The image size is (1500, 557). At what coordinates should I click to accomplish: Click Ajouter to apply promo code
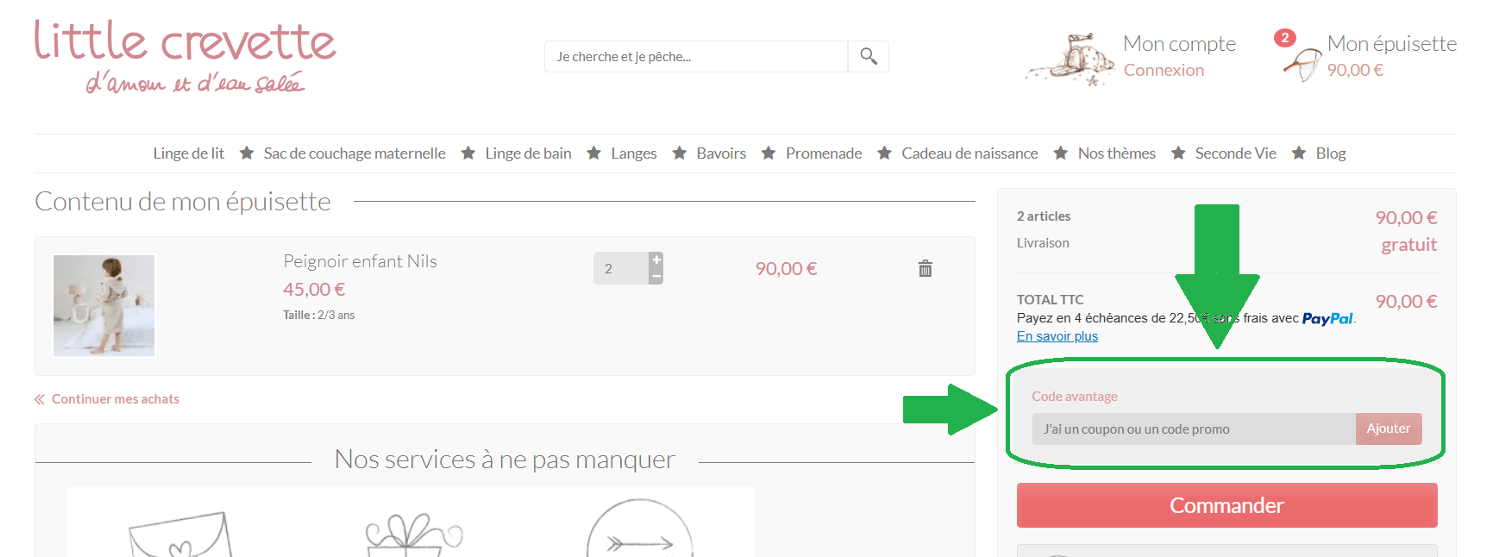tap(1389, 429)
